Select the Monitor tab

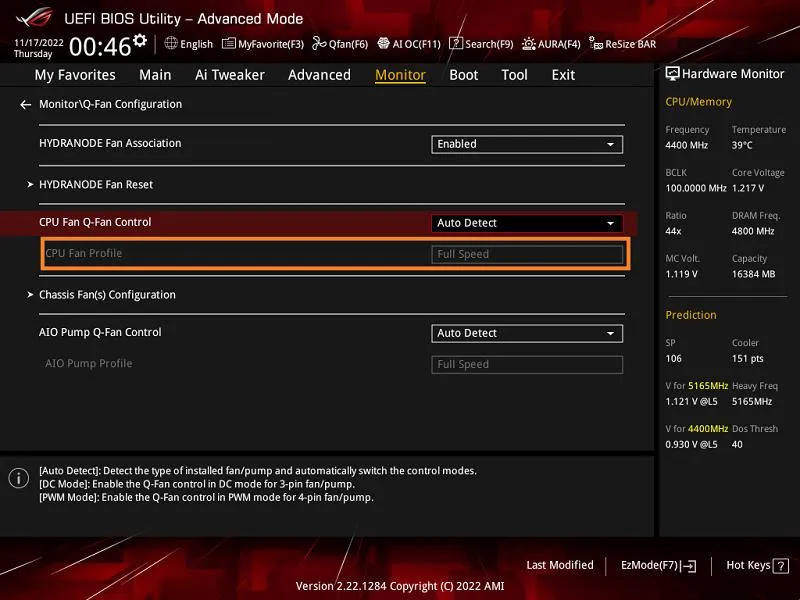401,75
